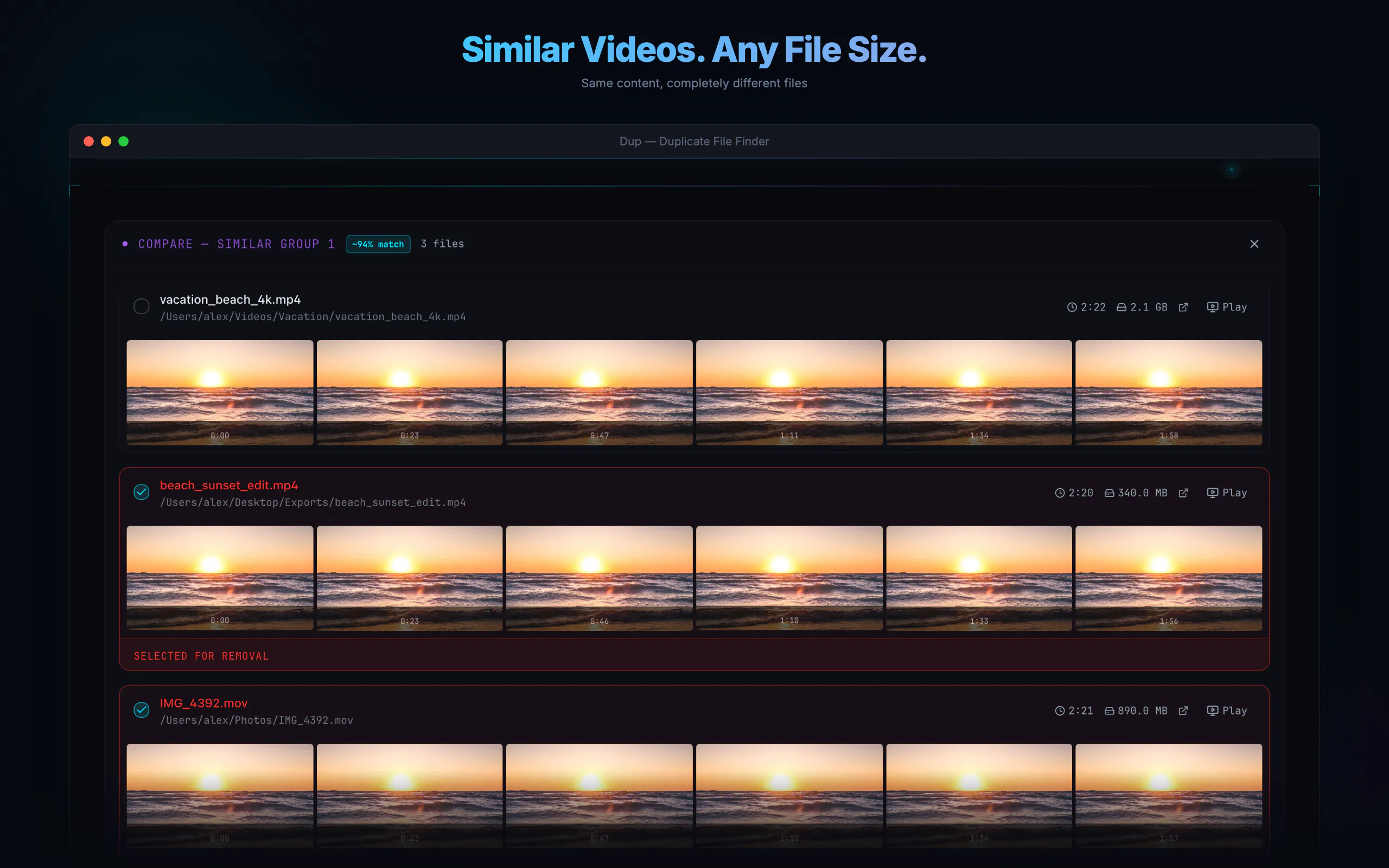
Task: Click the 2:20 duration of beach_sunset_edit.mp4
Action: point(1074,493)
